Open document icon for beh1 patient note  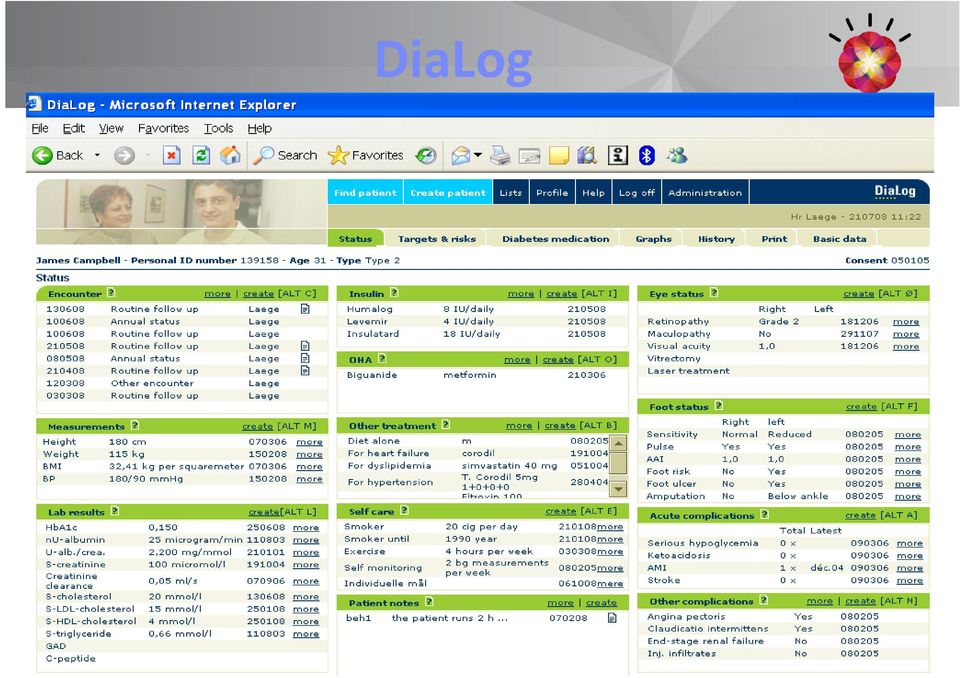tap(612, 618)
